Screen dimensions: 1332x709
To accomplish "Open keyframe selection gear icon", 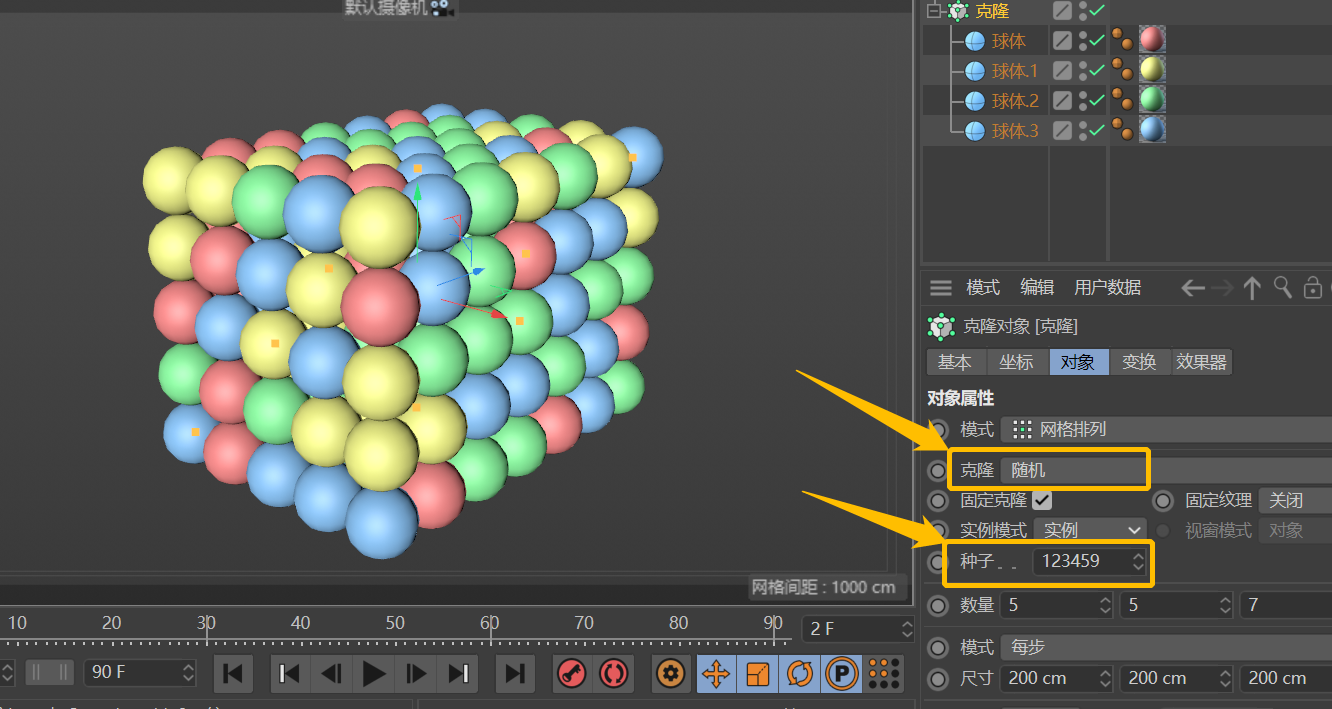I will point(670,673).
